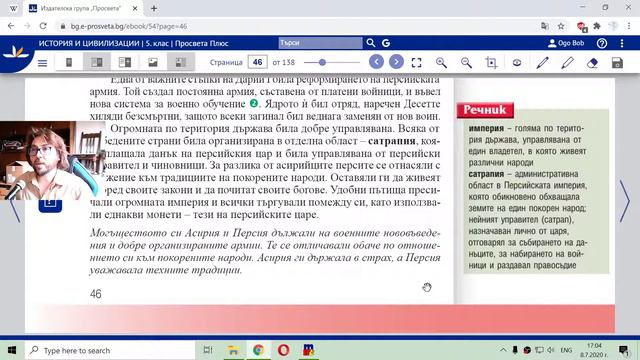Click the address bar URL
This screenshot has height=360, width=640.
(129, 26)
